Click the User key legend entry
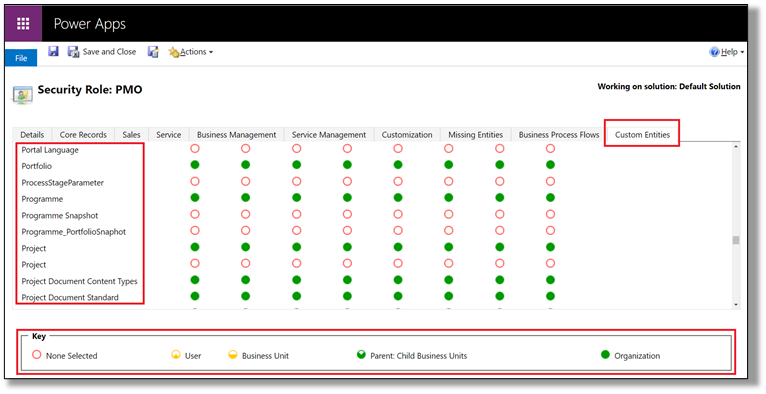Image resolution: width=766 pixels, height=394 pixels. pyautogui.click(x=186, y=355)
